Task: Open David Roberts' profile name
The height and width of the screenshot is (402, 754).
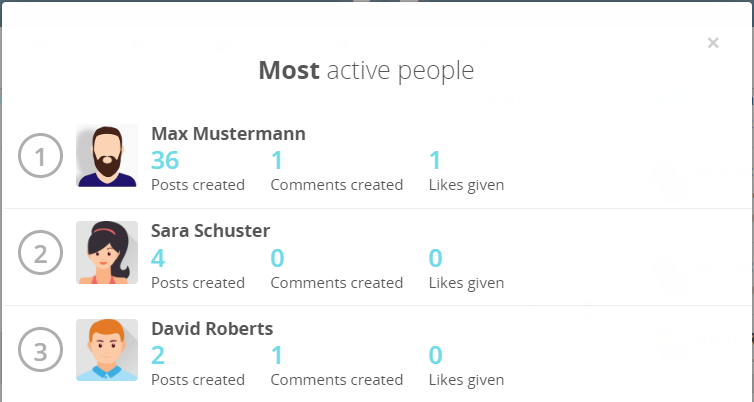Action: [212, 328]
